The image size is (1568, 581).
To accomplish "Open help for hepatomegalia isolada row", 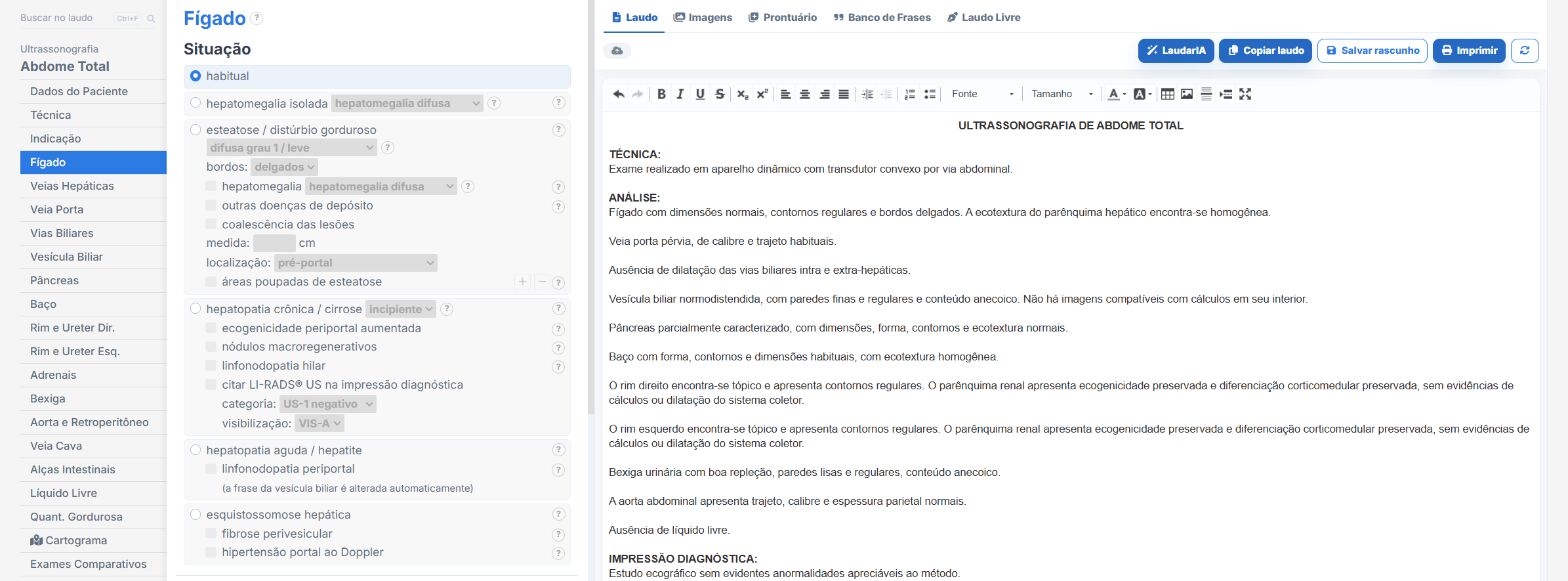I will pyautogui.click(x=559, y=103).
